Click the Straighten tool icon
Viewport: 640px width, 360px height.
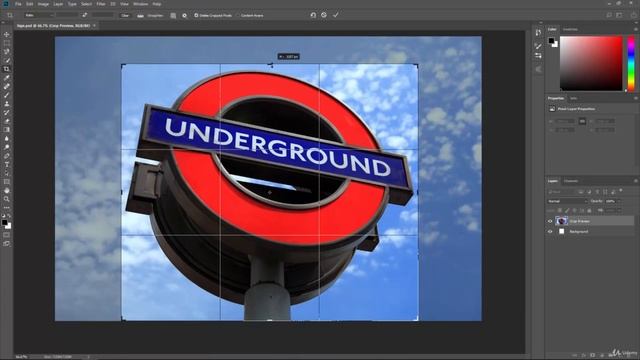tap(140, 16)
